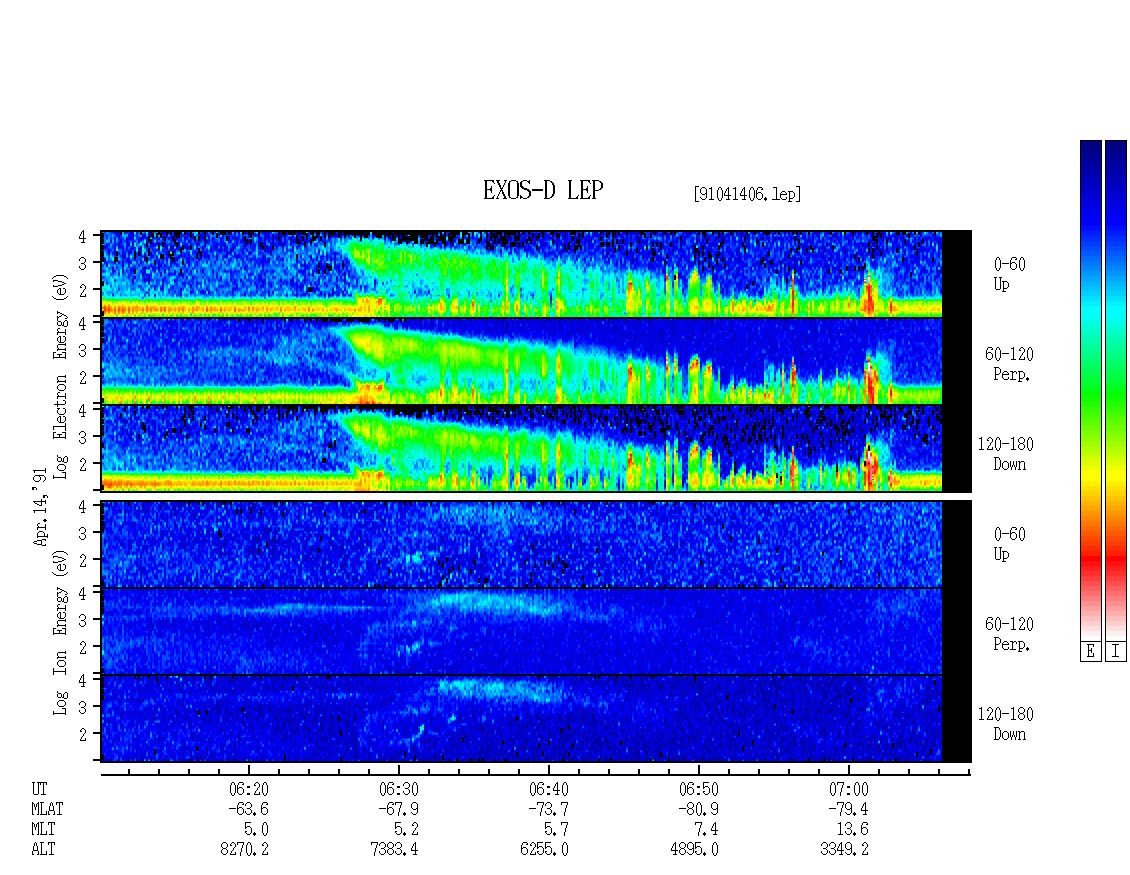The height and width of the screenshot is (875, 1130).
Task: Click the EXOS-D LEP plot title
Action: (x=543, y=190)
